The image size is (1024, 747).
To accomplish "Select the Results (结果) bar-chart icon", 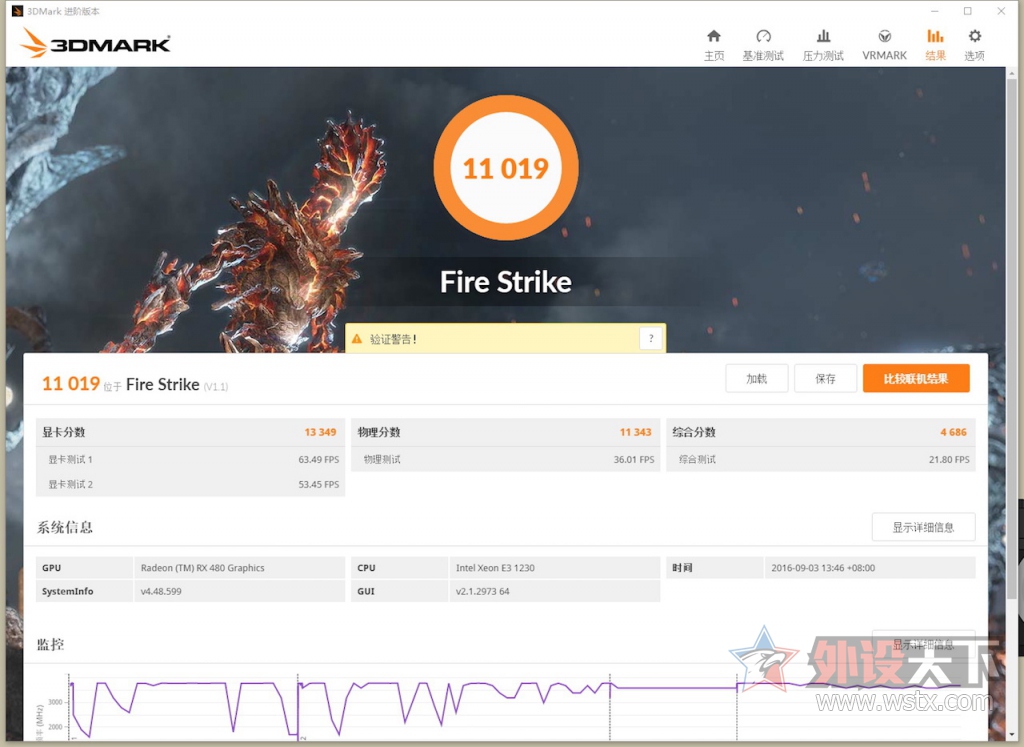I will [x=935, y=36].
